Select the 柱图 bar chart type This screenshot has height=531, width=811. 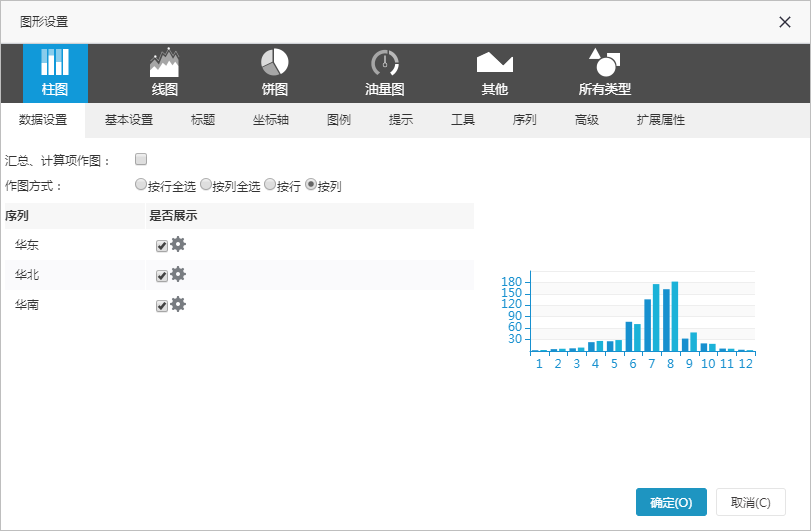click(x=55, y=73)
